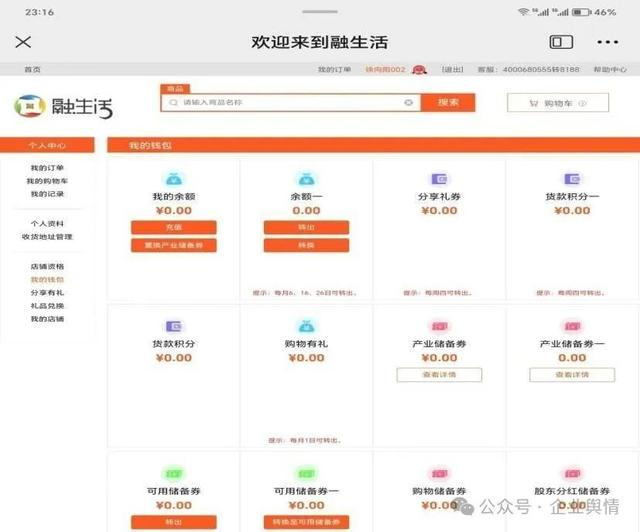Click 查看详情 under 产业储备券
This screenshot has width=640, height=532.
tap(439, 375)
